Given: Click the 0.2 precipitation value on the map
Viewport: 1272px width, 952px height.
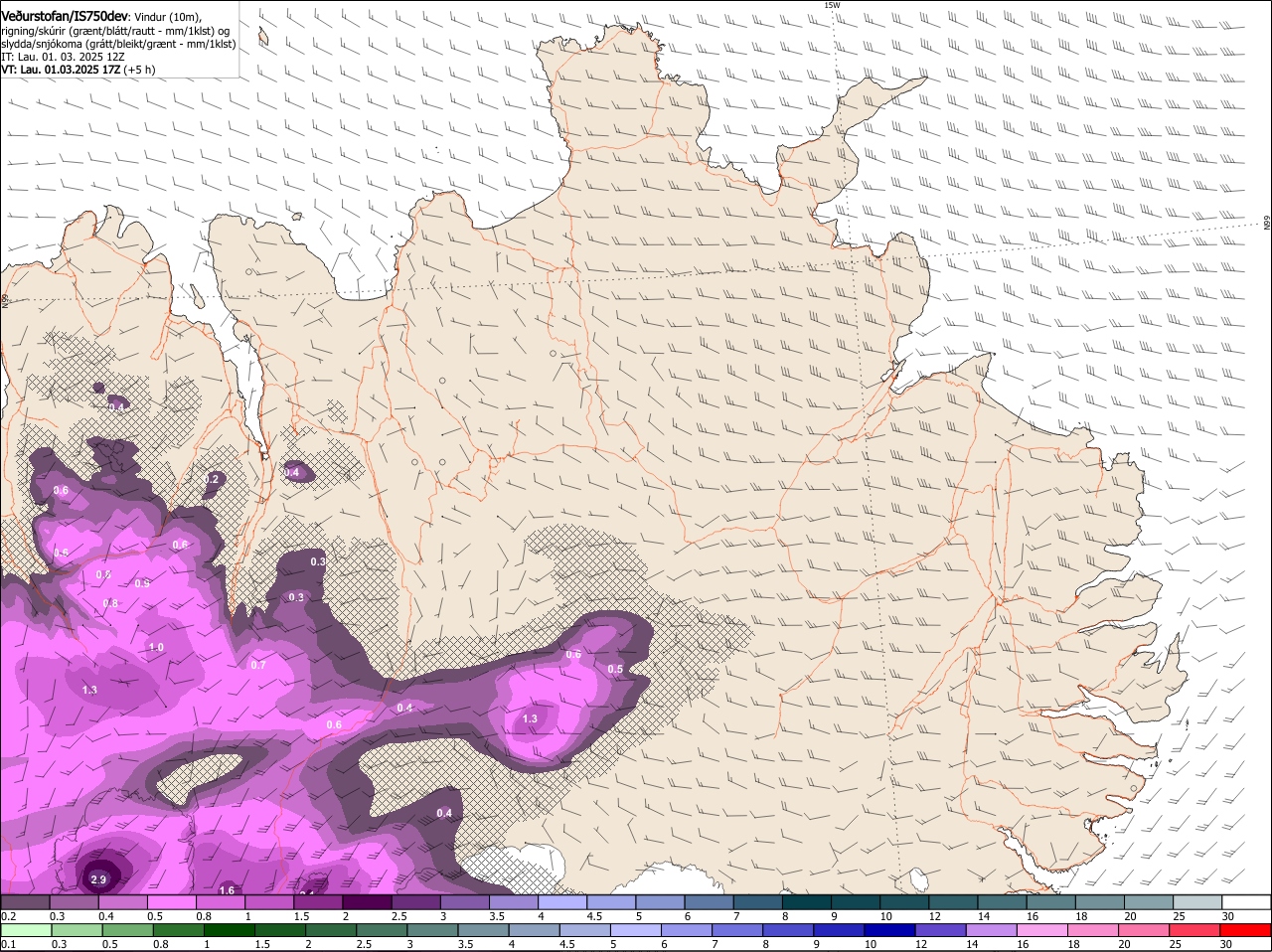Looking at the screenshot, I should 212,479.
